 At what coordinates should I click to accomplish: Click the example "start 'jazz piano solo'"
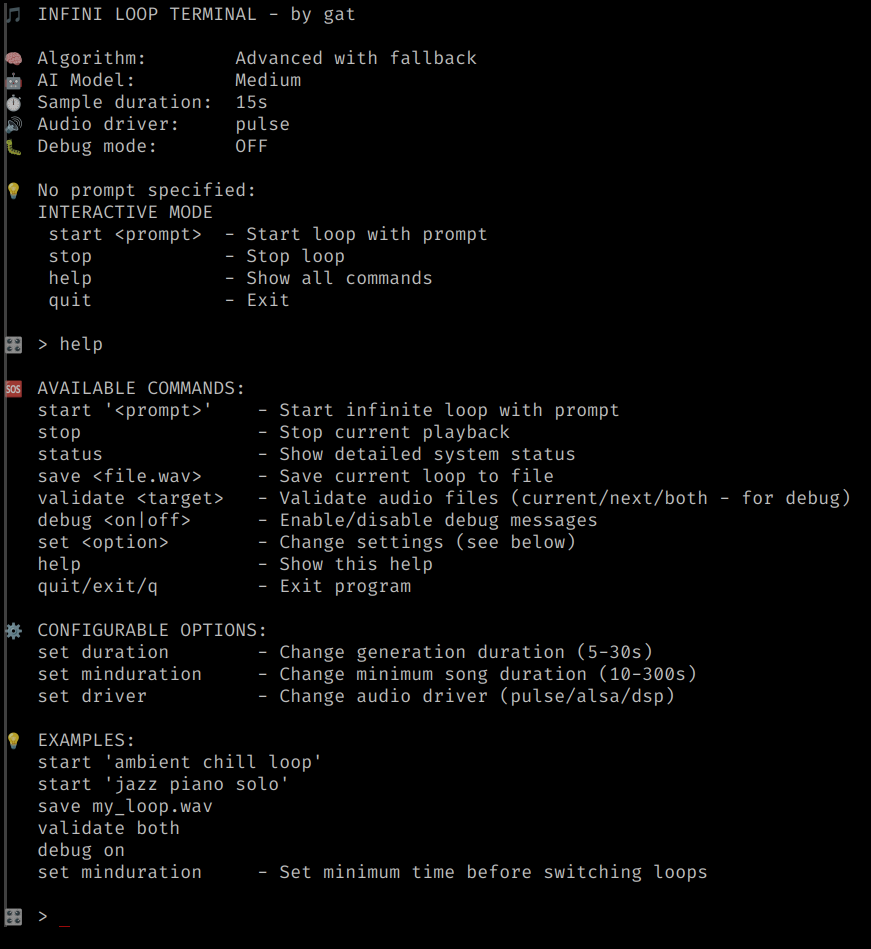pos(163,784)
